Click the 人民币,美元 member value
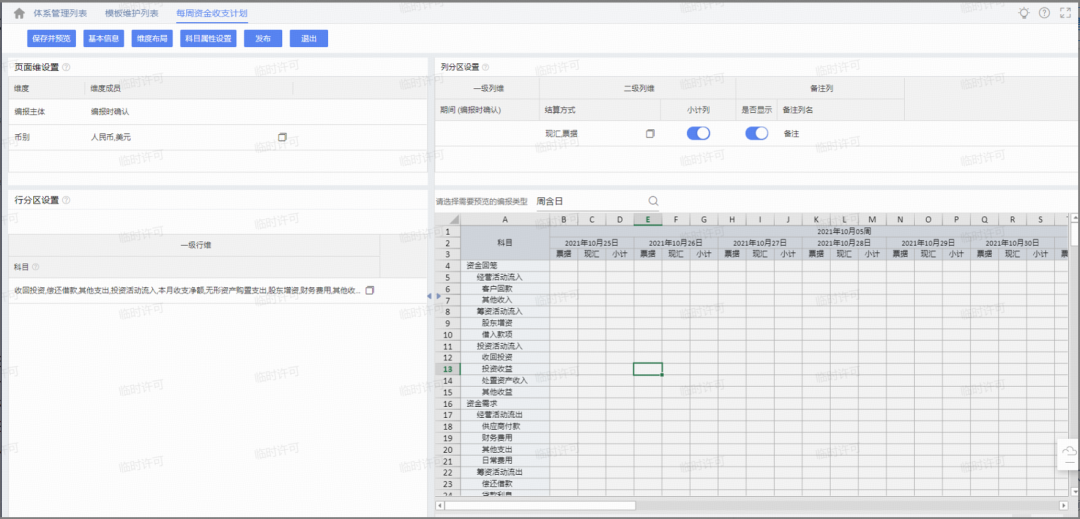The width and height of the screenshot is (1080, 519). [111, 137]
